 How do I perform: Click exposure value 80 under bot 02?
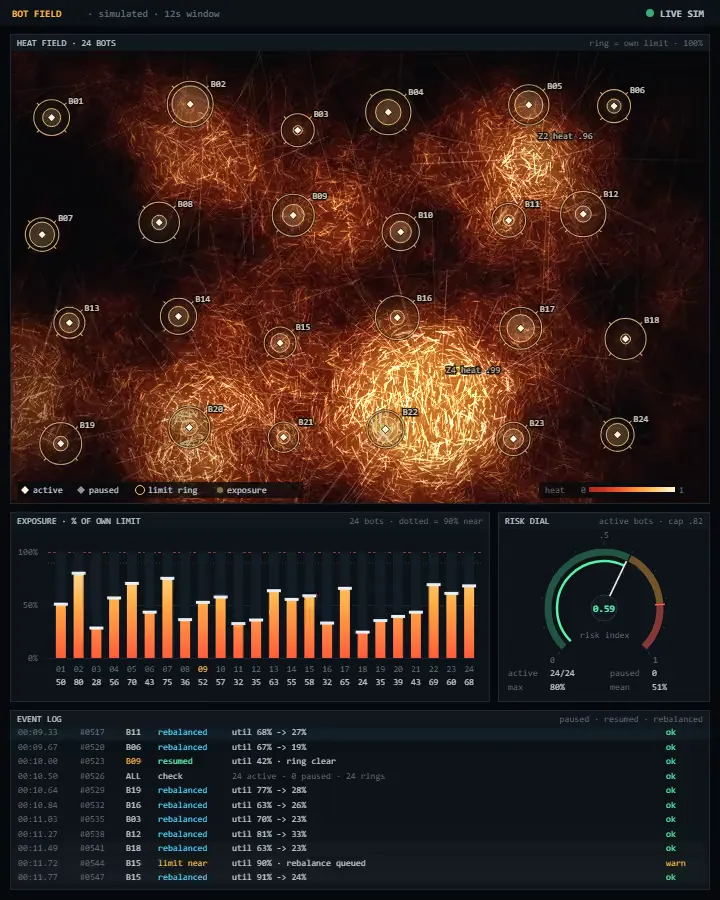tap(79, 682)
